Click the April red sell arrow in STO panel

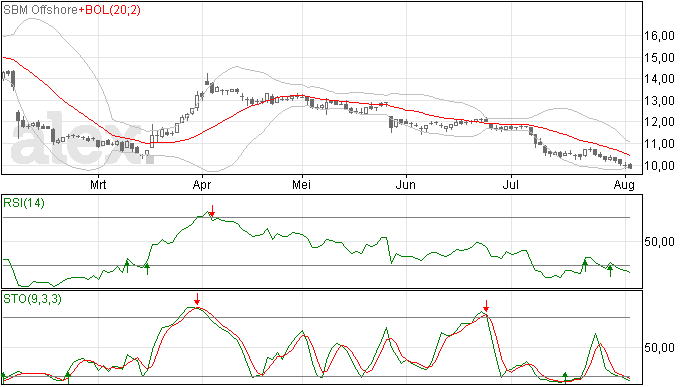pos(197,299)
